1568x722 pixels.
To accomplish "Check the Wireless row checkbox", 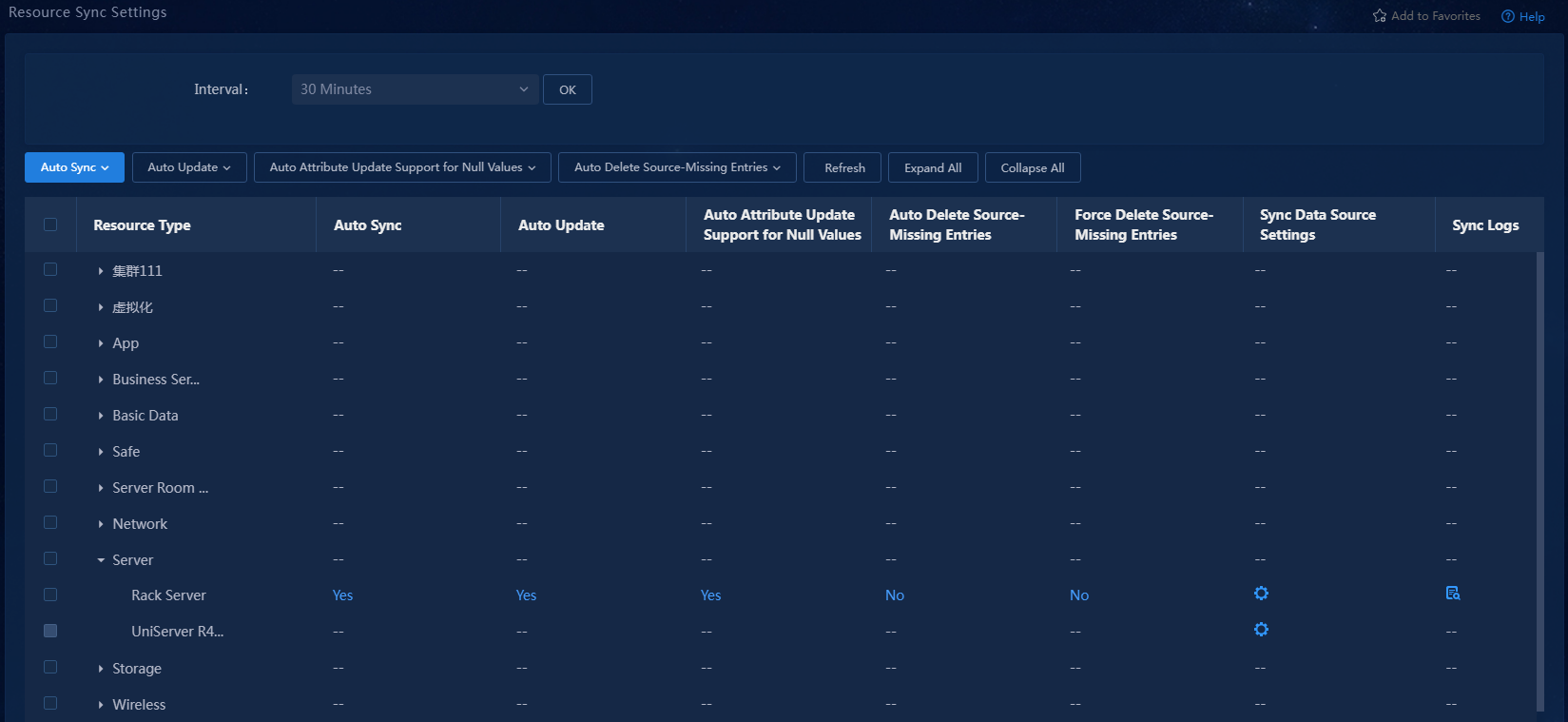I will point(50,703).
